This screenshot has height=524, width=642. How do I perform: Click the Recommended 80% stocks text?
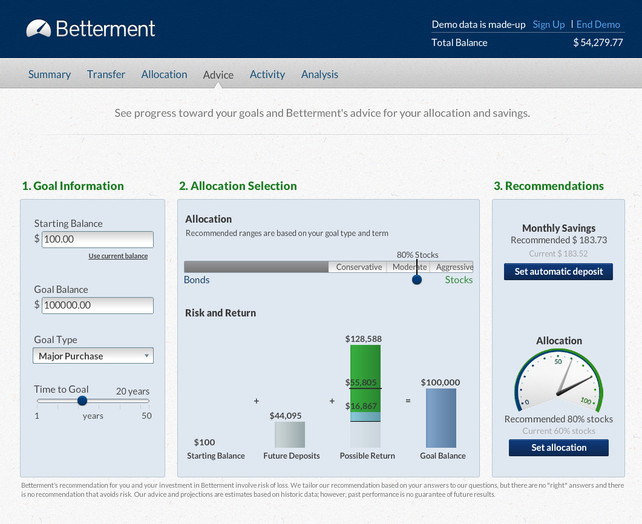click(558, 419)
